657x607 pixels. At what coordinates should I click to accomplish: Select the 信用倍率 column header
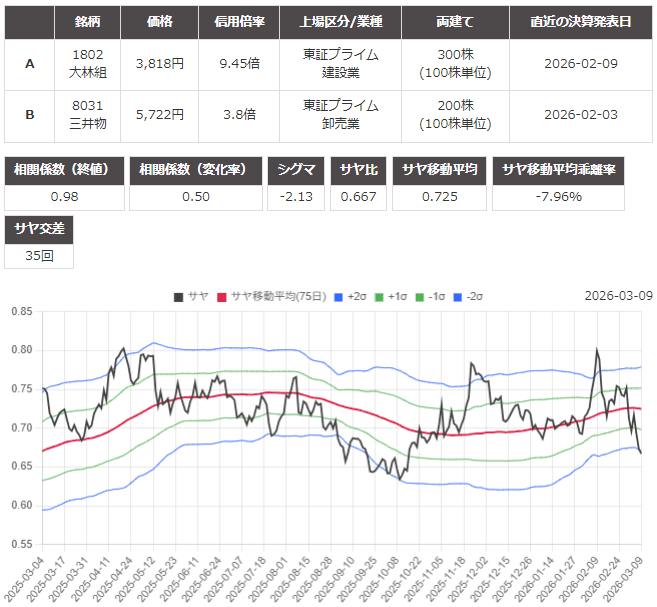pyautogui.click(x=241, y=21)
